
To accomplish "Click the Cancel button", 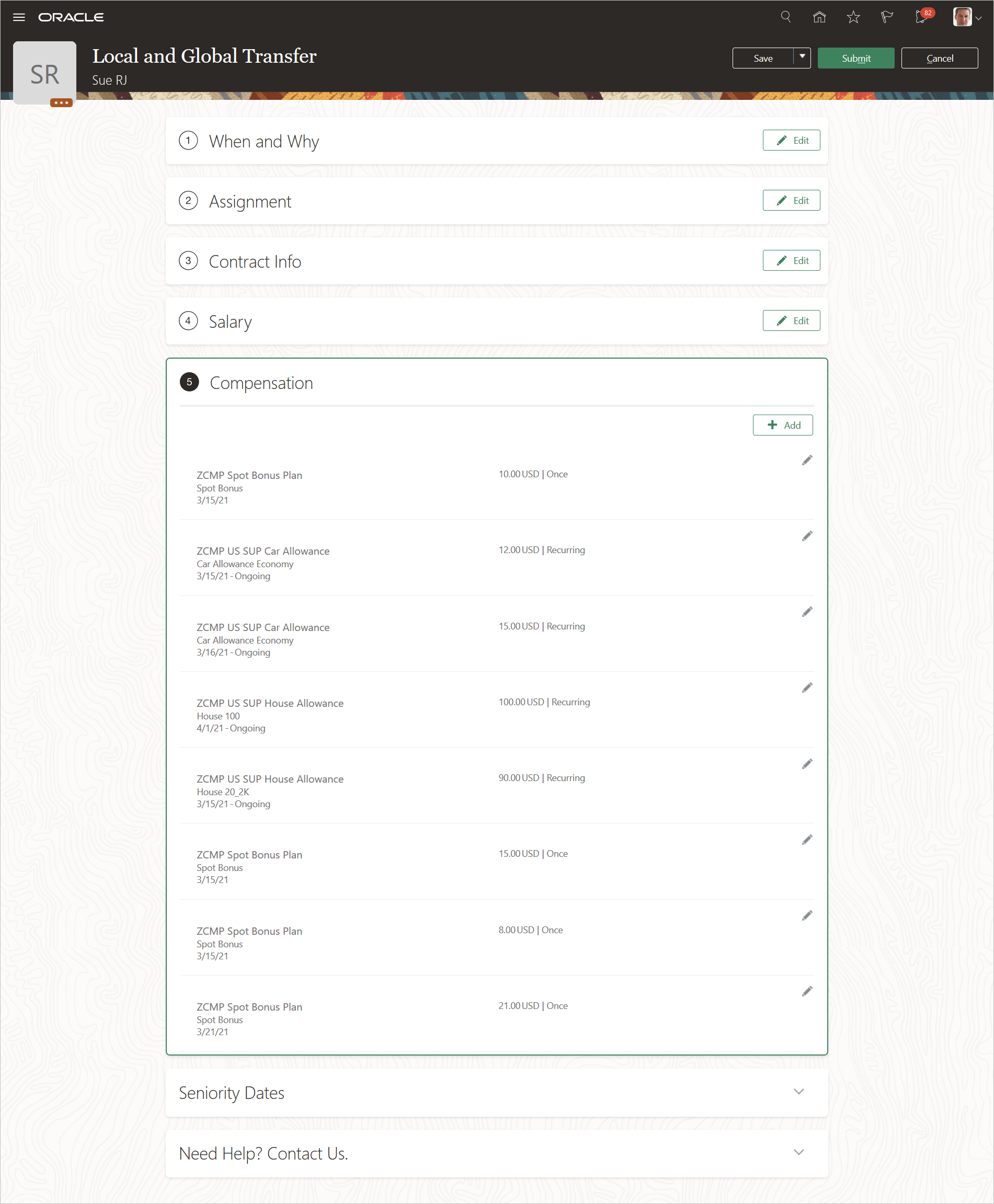I will (939, 58).
